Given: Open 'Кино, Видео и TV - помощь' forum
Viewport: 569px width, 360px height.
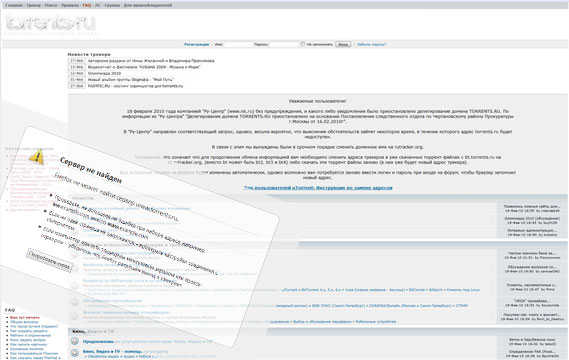Looking at the screenshot, I should point(112,351).
